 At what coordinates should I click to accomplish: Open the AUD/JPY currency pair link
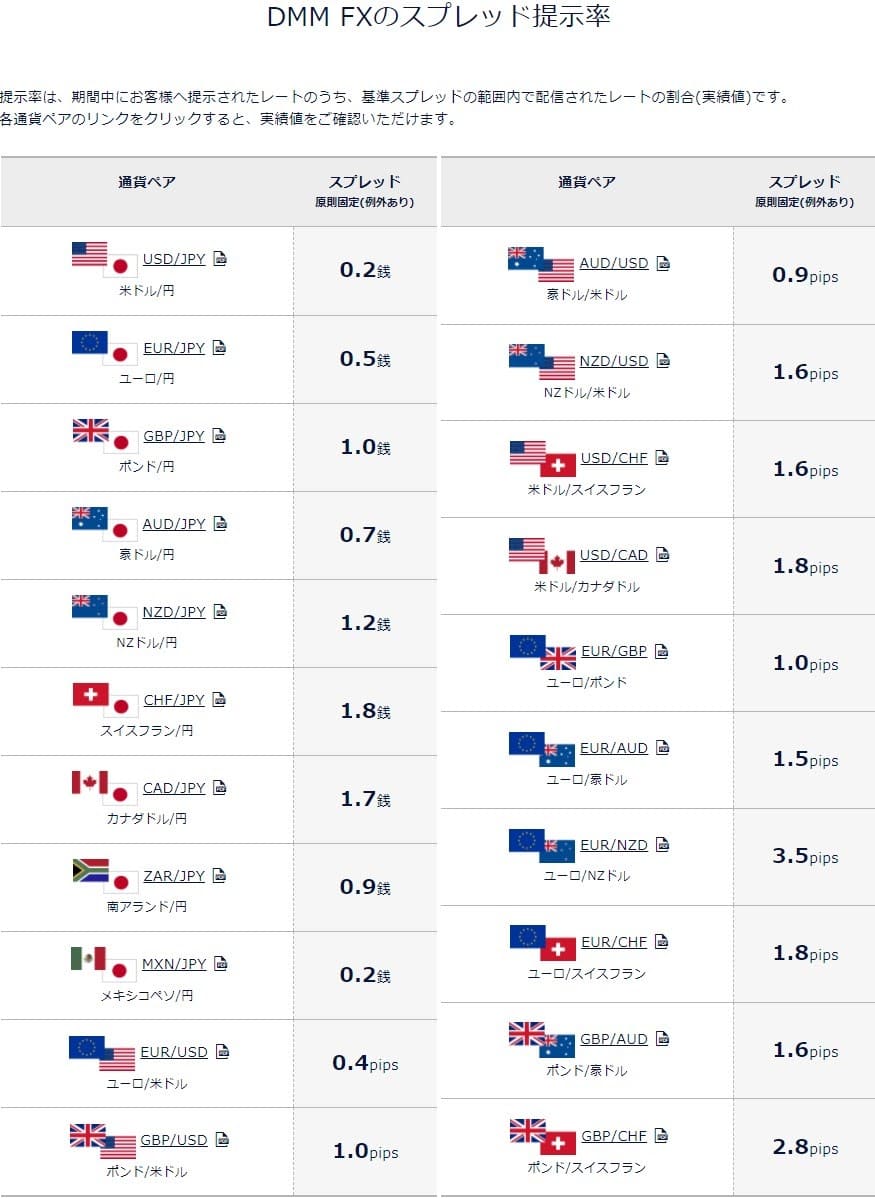(x=174, y=524)
